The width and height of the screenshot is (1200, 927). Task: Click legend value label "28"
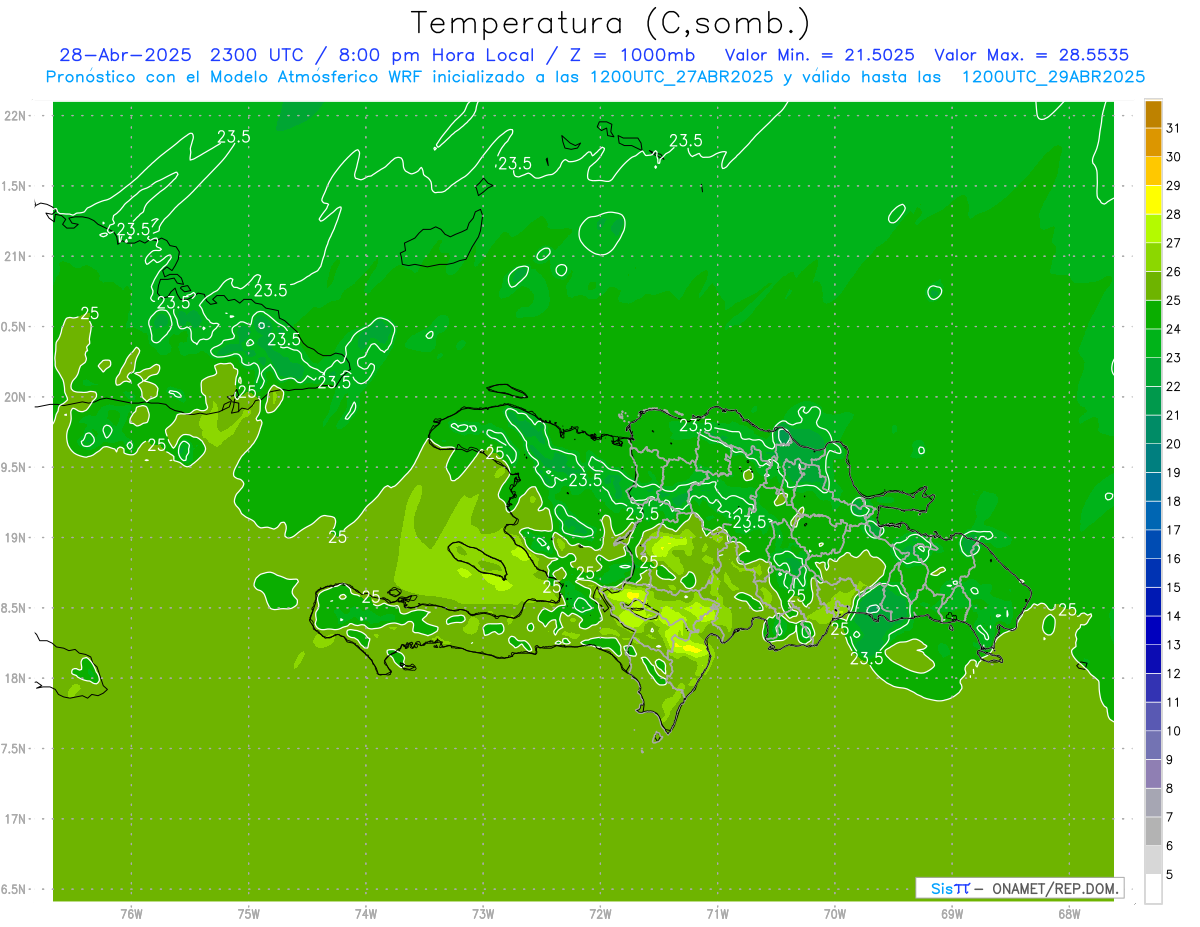pos(1174,214)
